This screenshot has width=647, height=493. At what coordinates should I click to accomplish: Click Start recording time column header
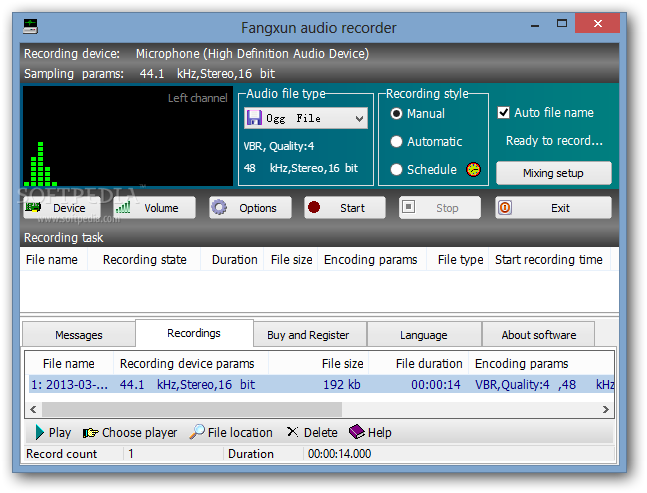(x=549, y=259)
